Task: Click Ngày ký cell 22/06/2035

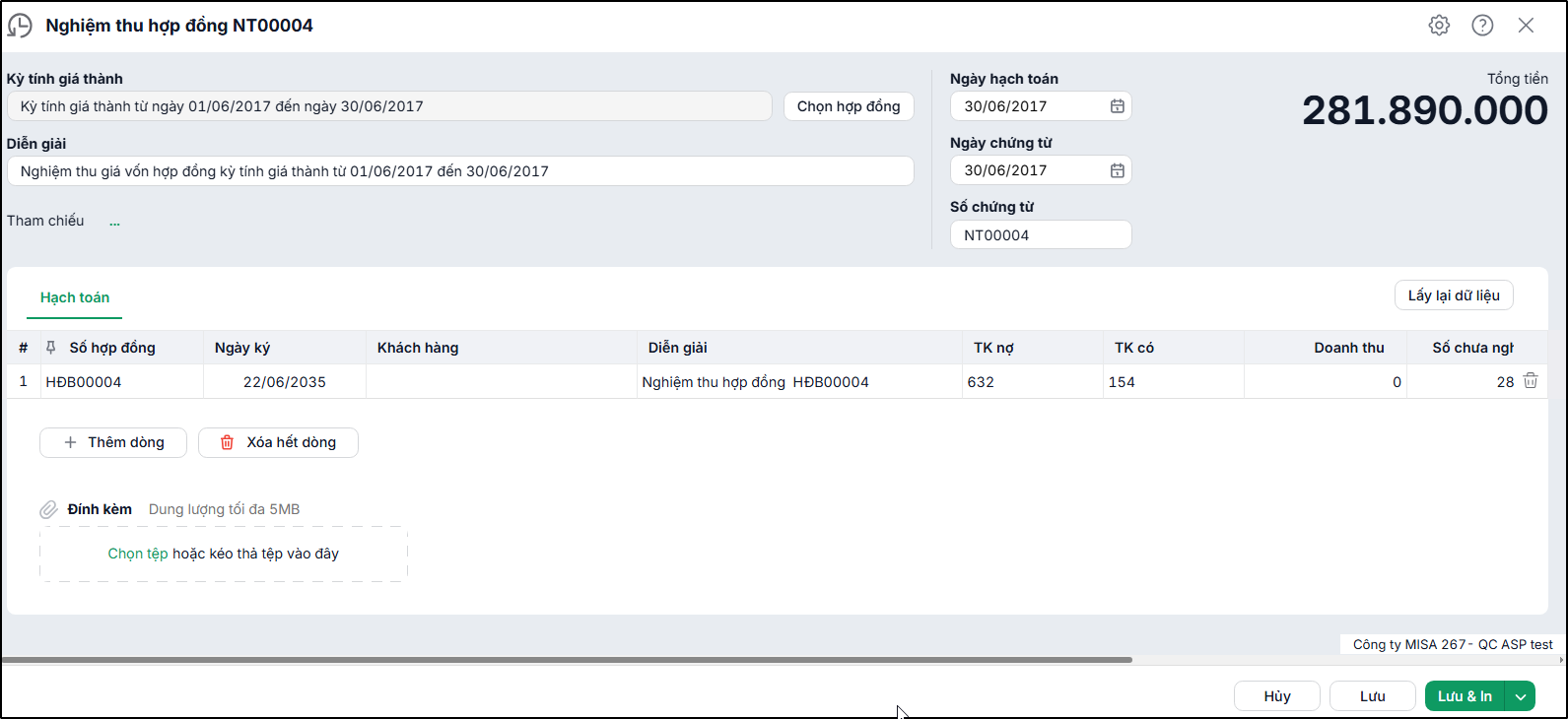Action: coord(285,382)
